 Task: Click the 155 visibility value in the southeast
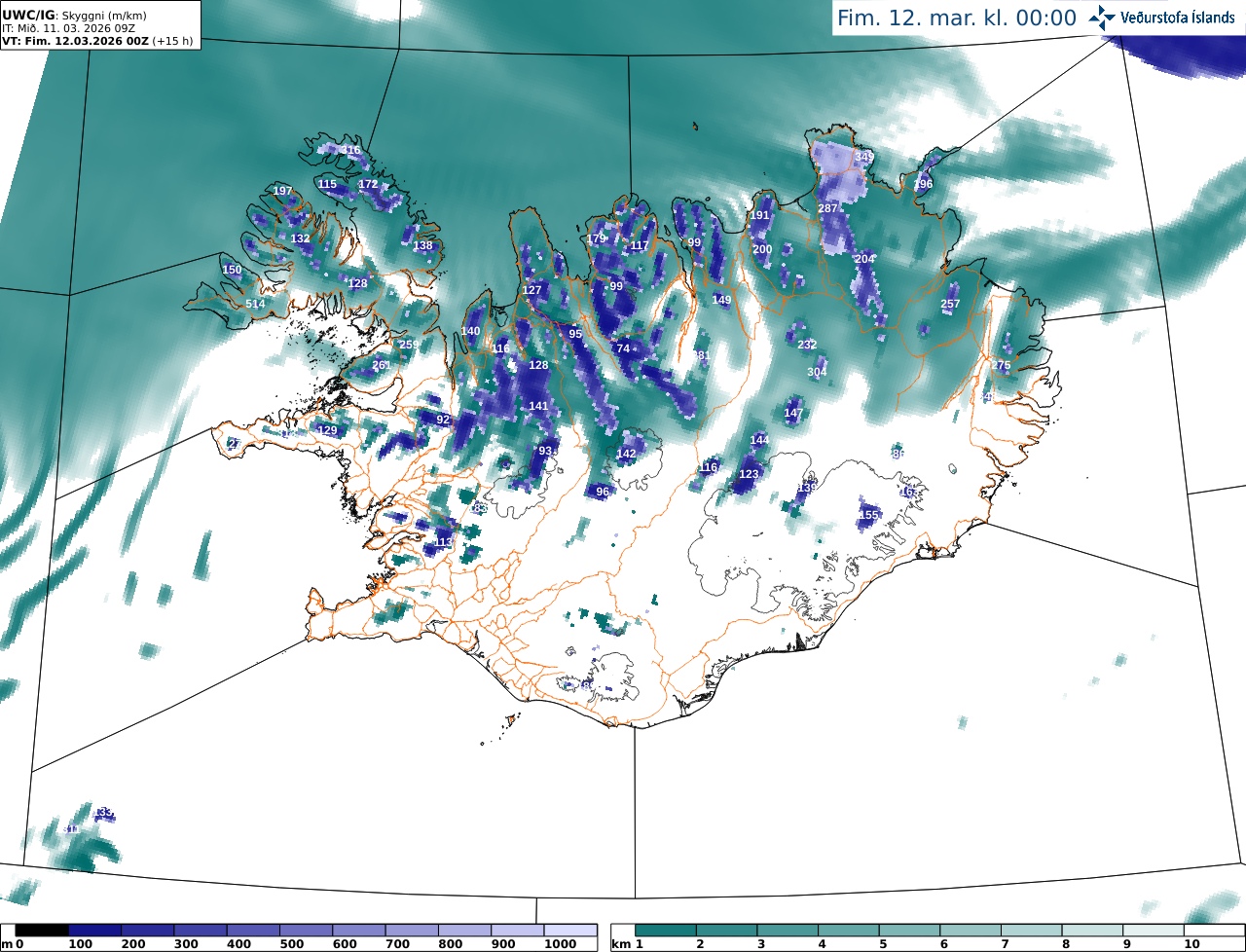click(869, 515)
